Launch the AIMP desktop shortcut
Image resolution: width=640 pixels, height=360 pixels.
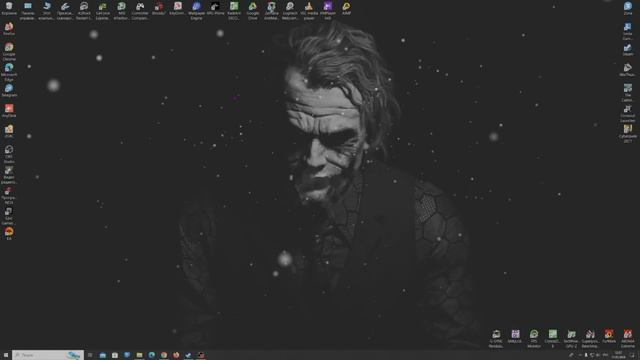tap(347, 9)
